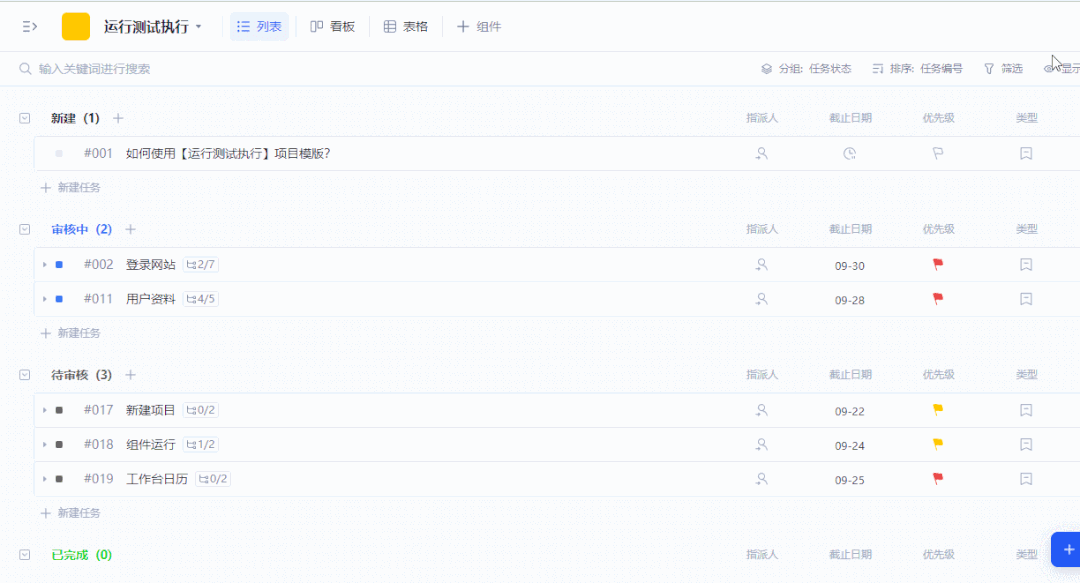The image size is (1080, 583).
Task: Click the clock icon on task #001
Action: point(849,153)
